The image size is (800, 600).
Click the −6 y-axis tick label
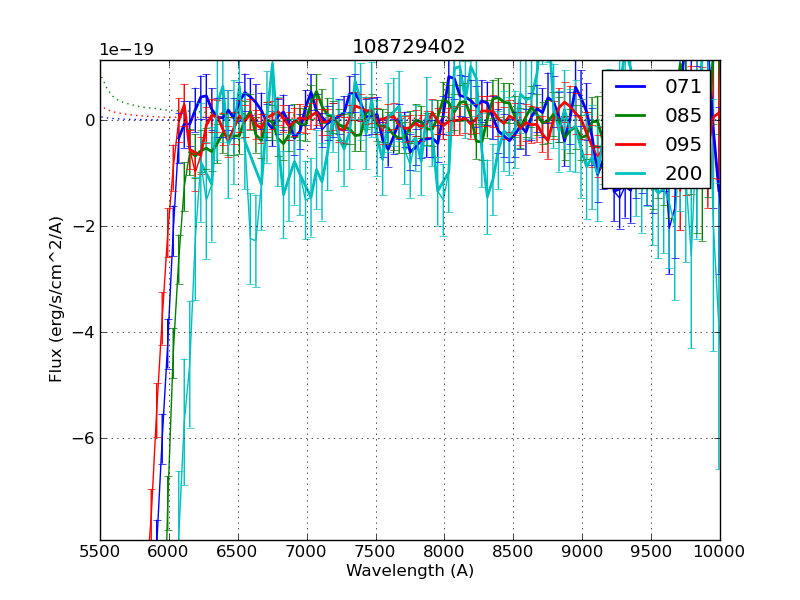tap(85, 438)
